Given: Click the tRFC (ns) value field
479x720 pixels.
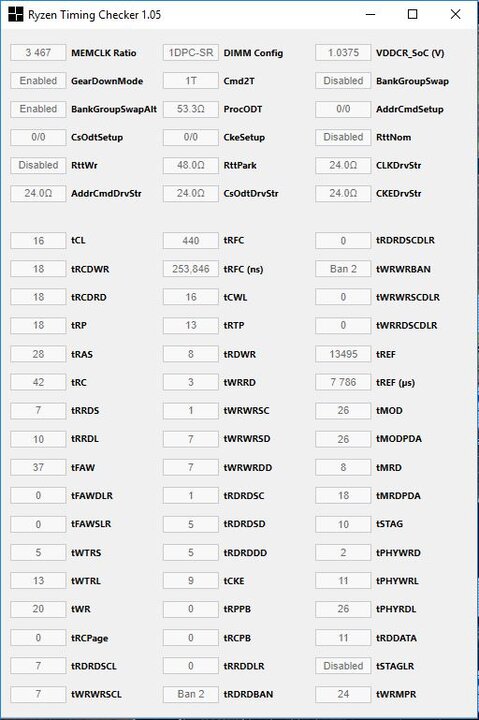Looking at the screenshot, I should click(191, 269).
